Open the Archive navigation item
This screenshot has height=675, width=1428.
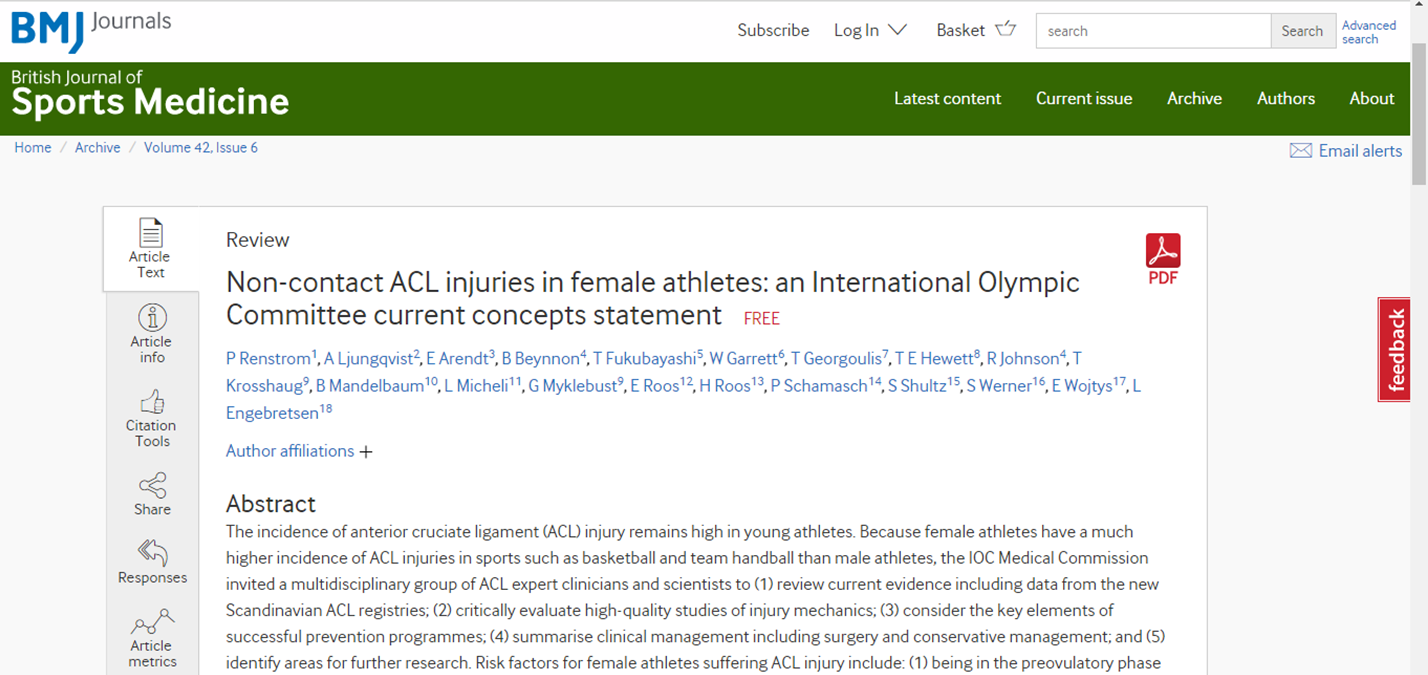click(x=1194, y=98)
